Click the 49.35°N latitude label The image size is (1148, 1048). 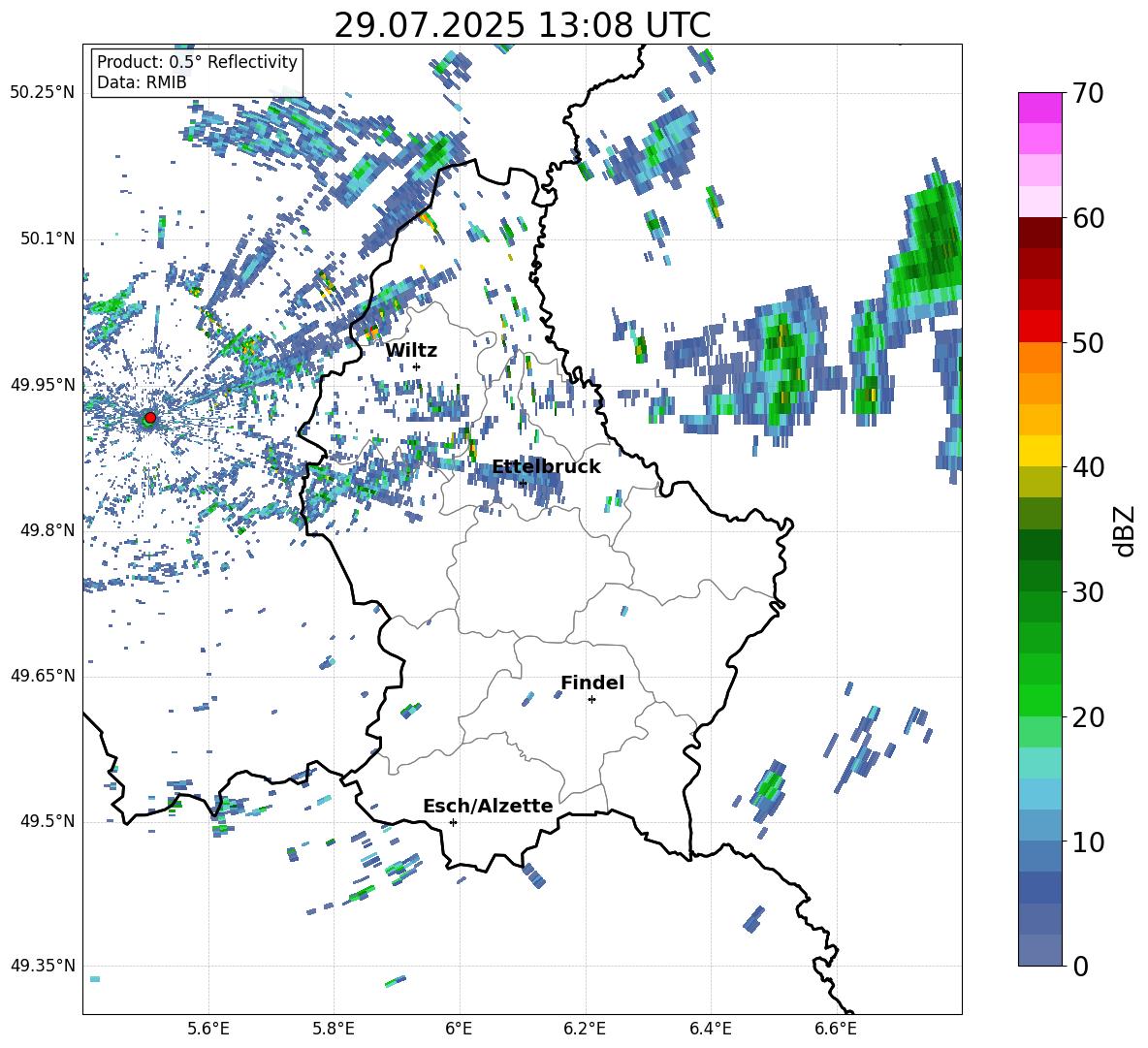coord(43,966)
